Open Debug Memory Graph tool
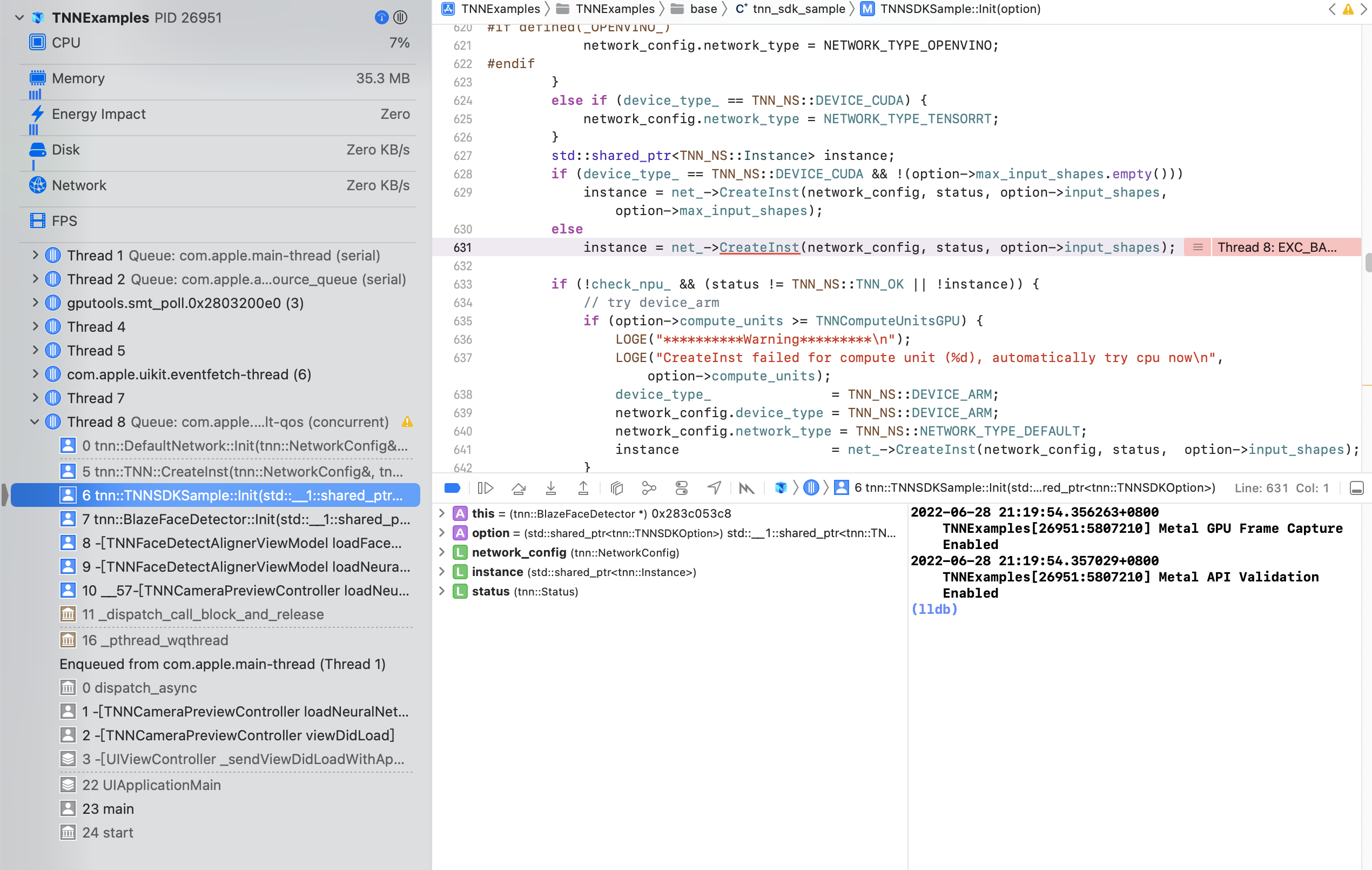The width and height of the screenshot is (1372, 870). coord(649,488)
